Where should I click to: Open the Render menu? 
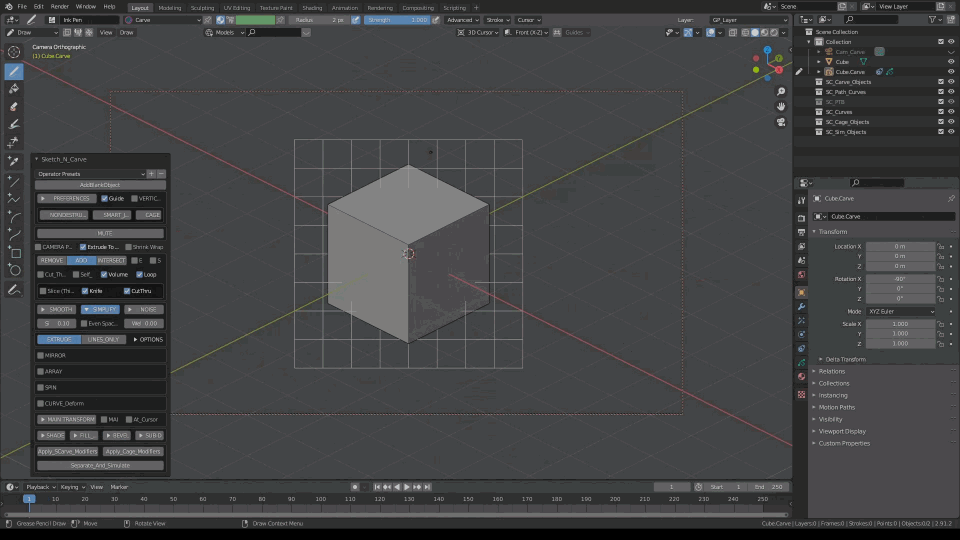point(59,7)
